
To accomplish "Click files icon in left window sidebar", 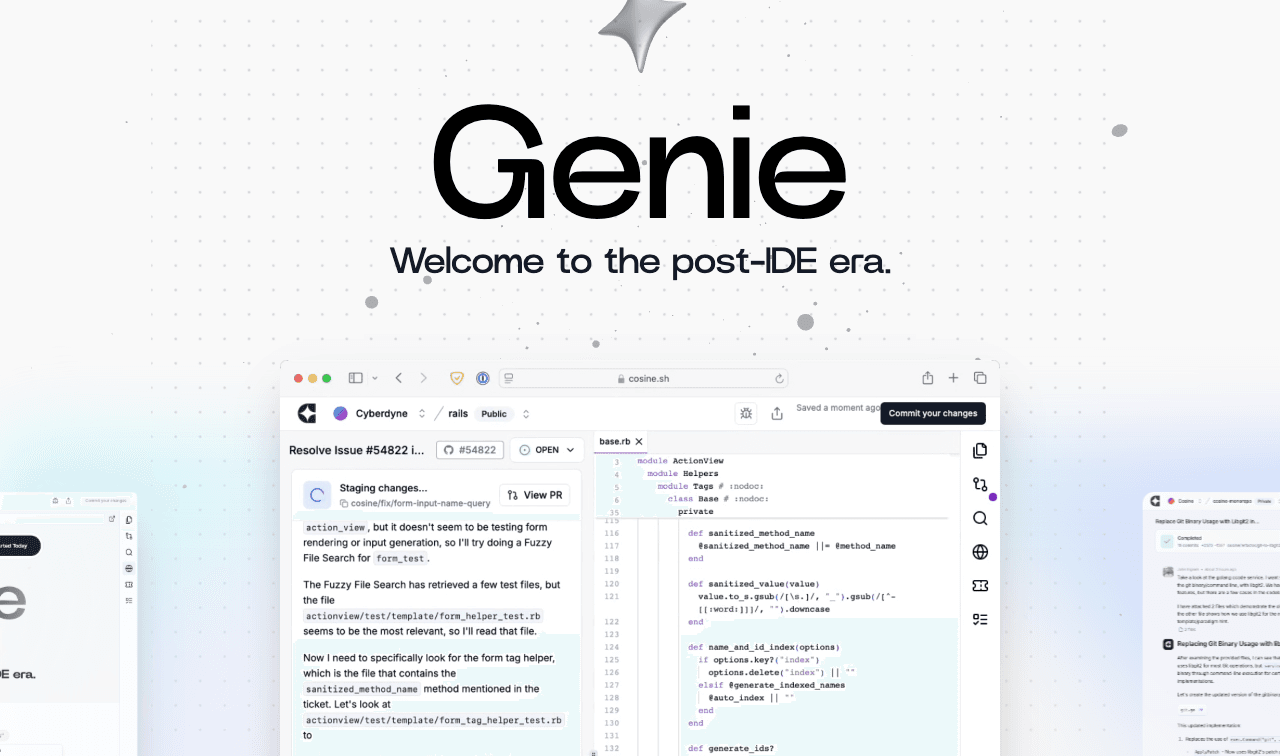I will point(129,520).
